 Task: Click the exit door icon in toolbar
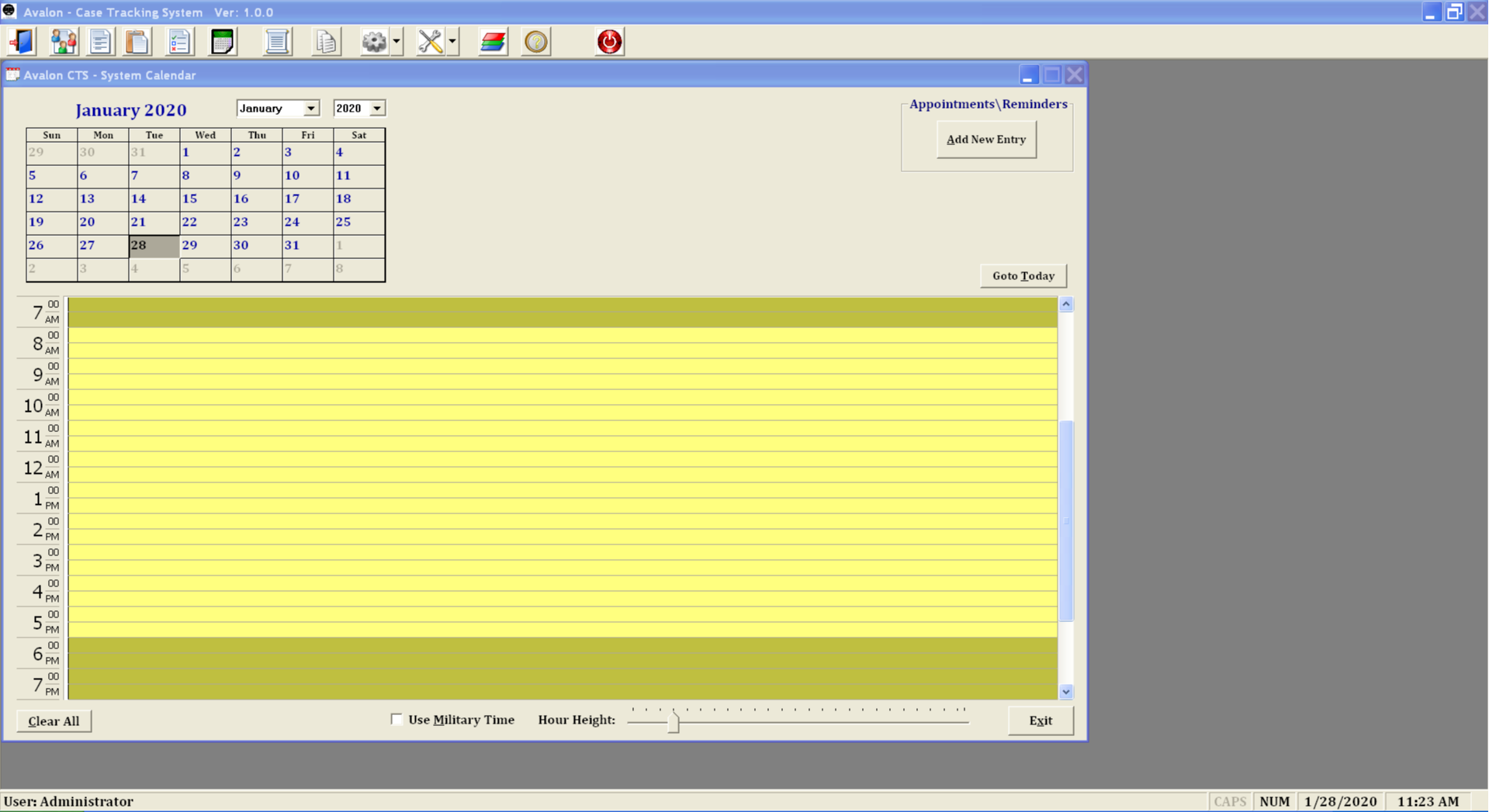(x=22, y=42)
